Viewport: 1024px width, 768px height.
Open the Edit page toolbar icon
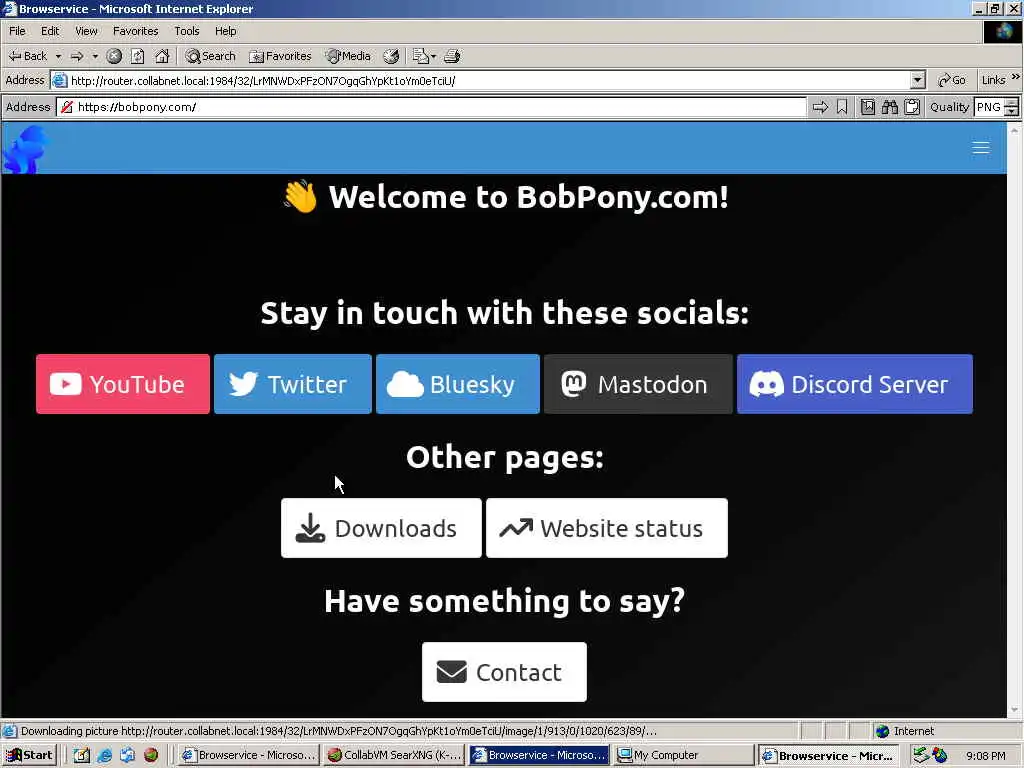(x=419, y=56)
